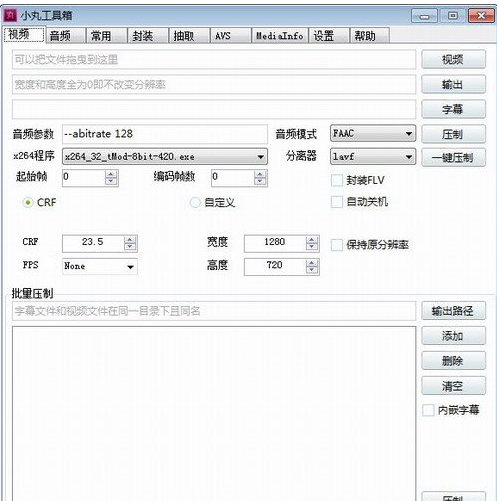497x501 pixels.
Task: Click the 音频参数 abitrate input field
Action: pyautogui.click(x=165, y=134)
